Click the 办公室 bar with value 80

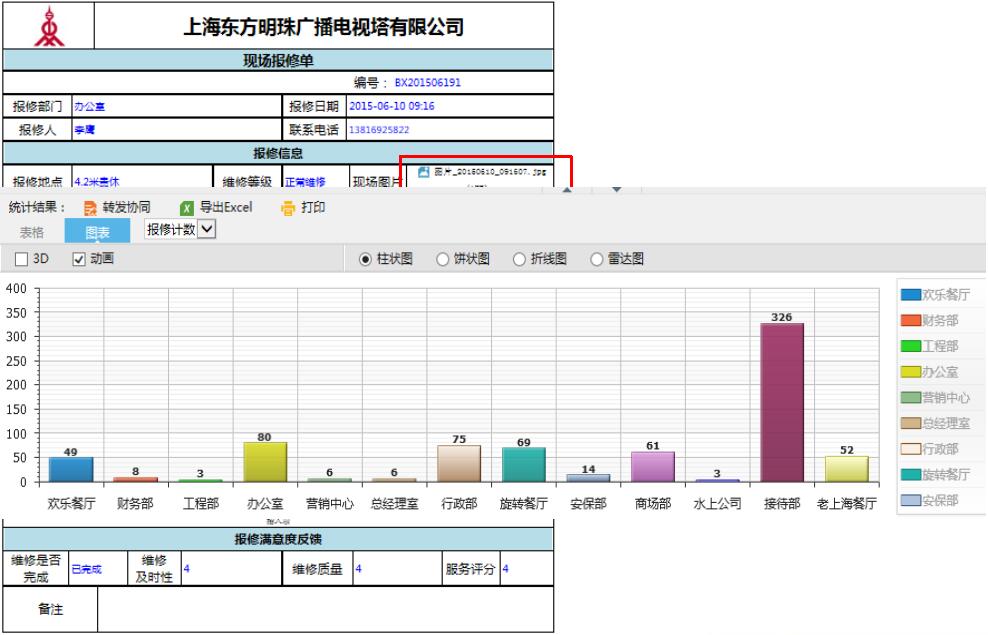tap(265, 462)
